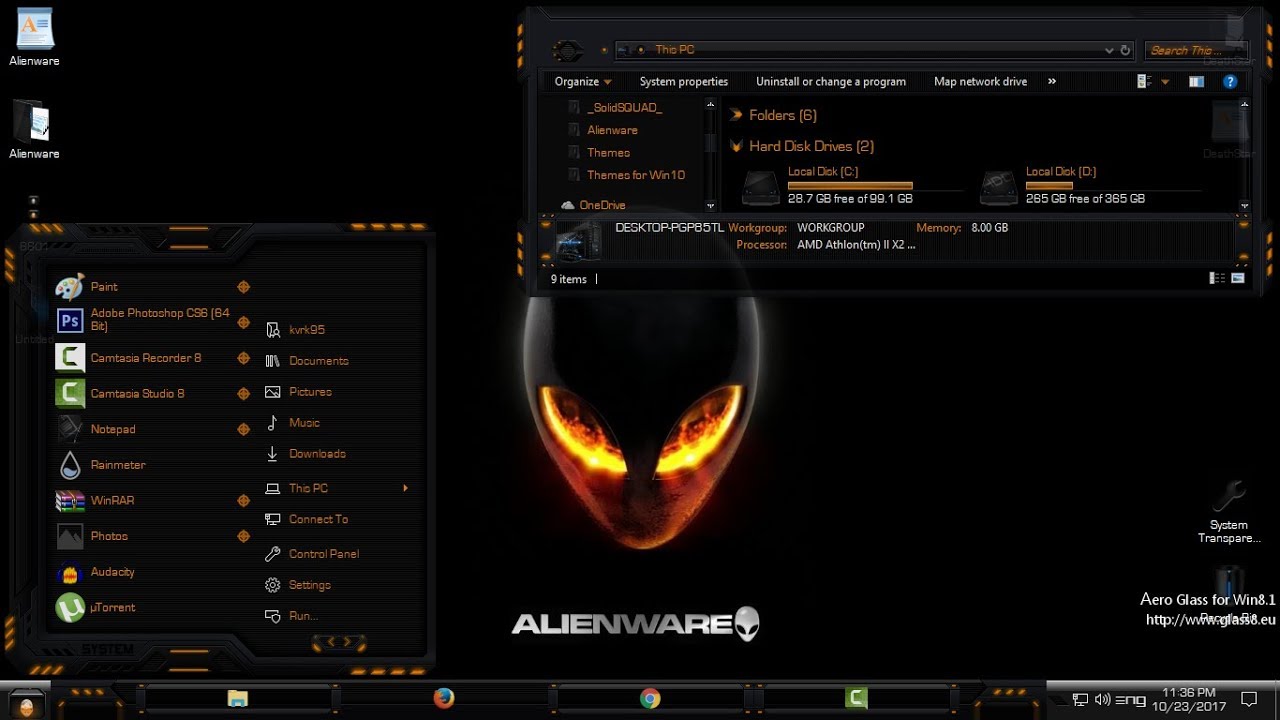Image resolution: width=1280 pixels, height=720 pixels.
Task: Open the network tray icon
Action: [x=1080, y=699]
